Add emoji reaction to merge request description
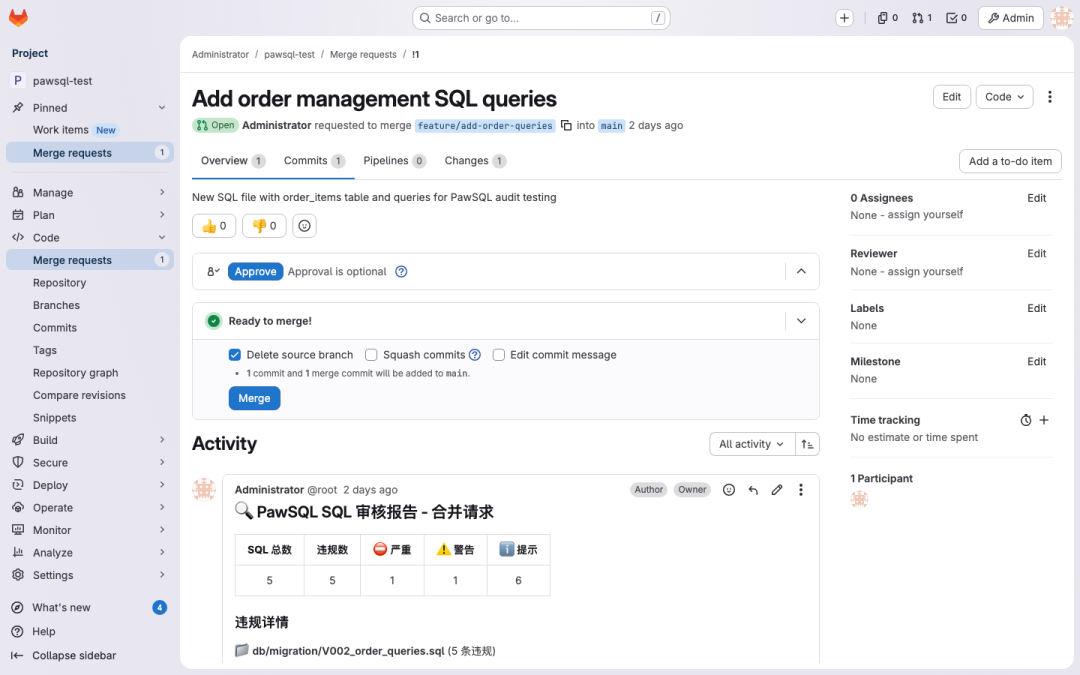This screenshot has height=675, width=1080. pyautogui.click(x=304, y=226)
